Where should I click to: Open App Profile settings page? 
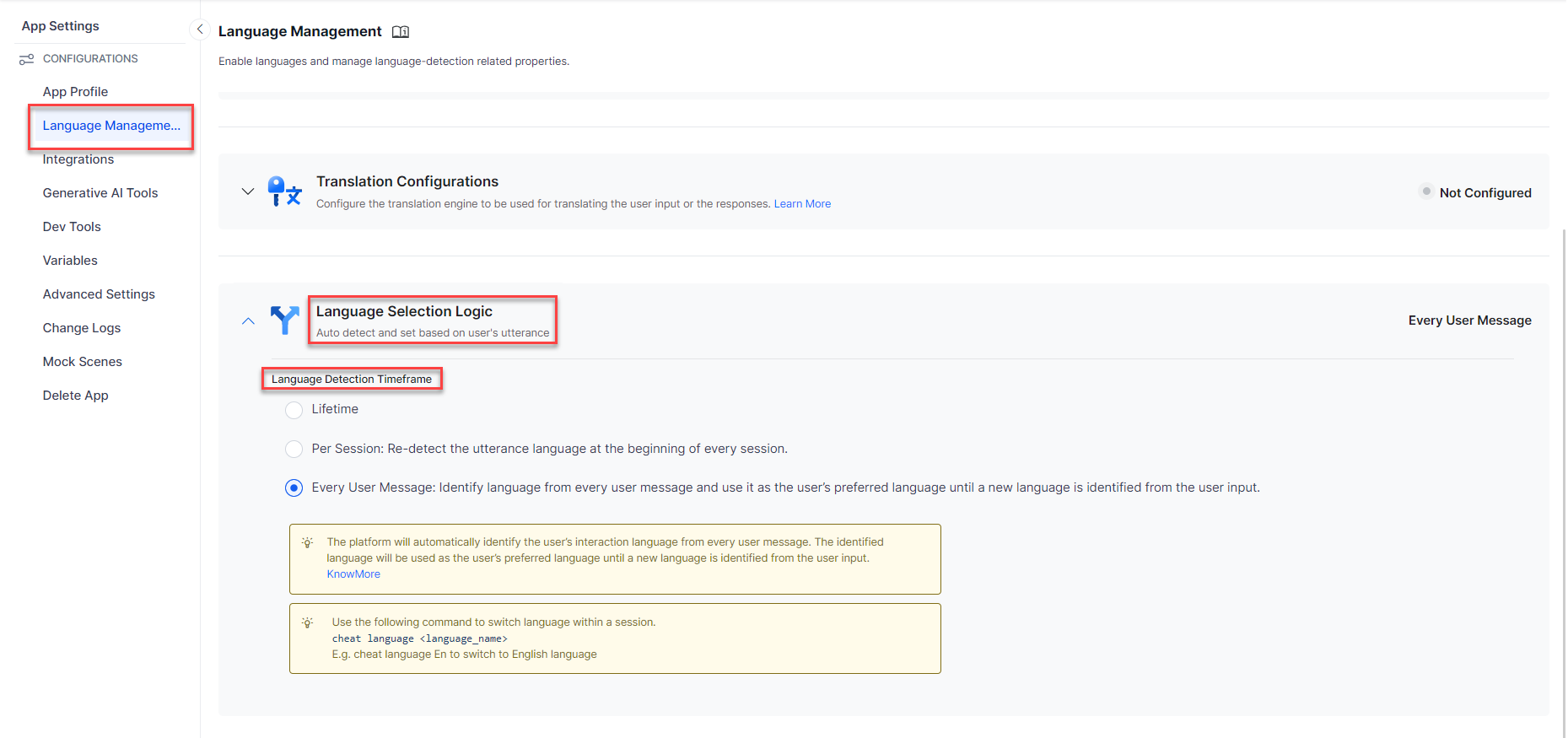click(75, 92)
